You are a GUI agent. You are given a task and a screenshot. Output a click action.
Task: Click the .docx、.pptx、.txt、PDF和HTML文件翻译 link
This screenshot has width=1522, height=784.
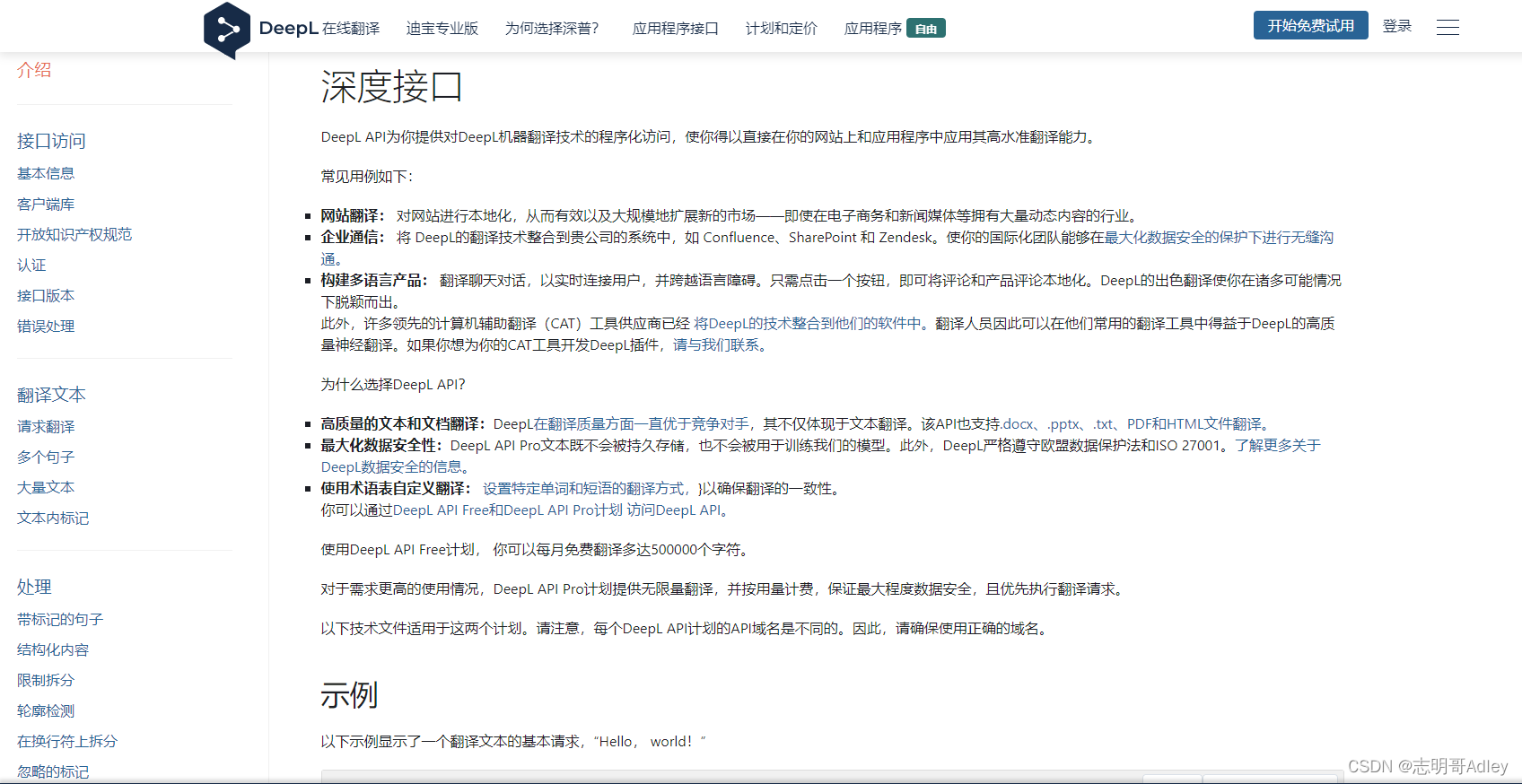pyautogui.click(x=1133, y=424)
